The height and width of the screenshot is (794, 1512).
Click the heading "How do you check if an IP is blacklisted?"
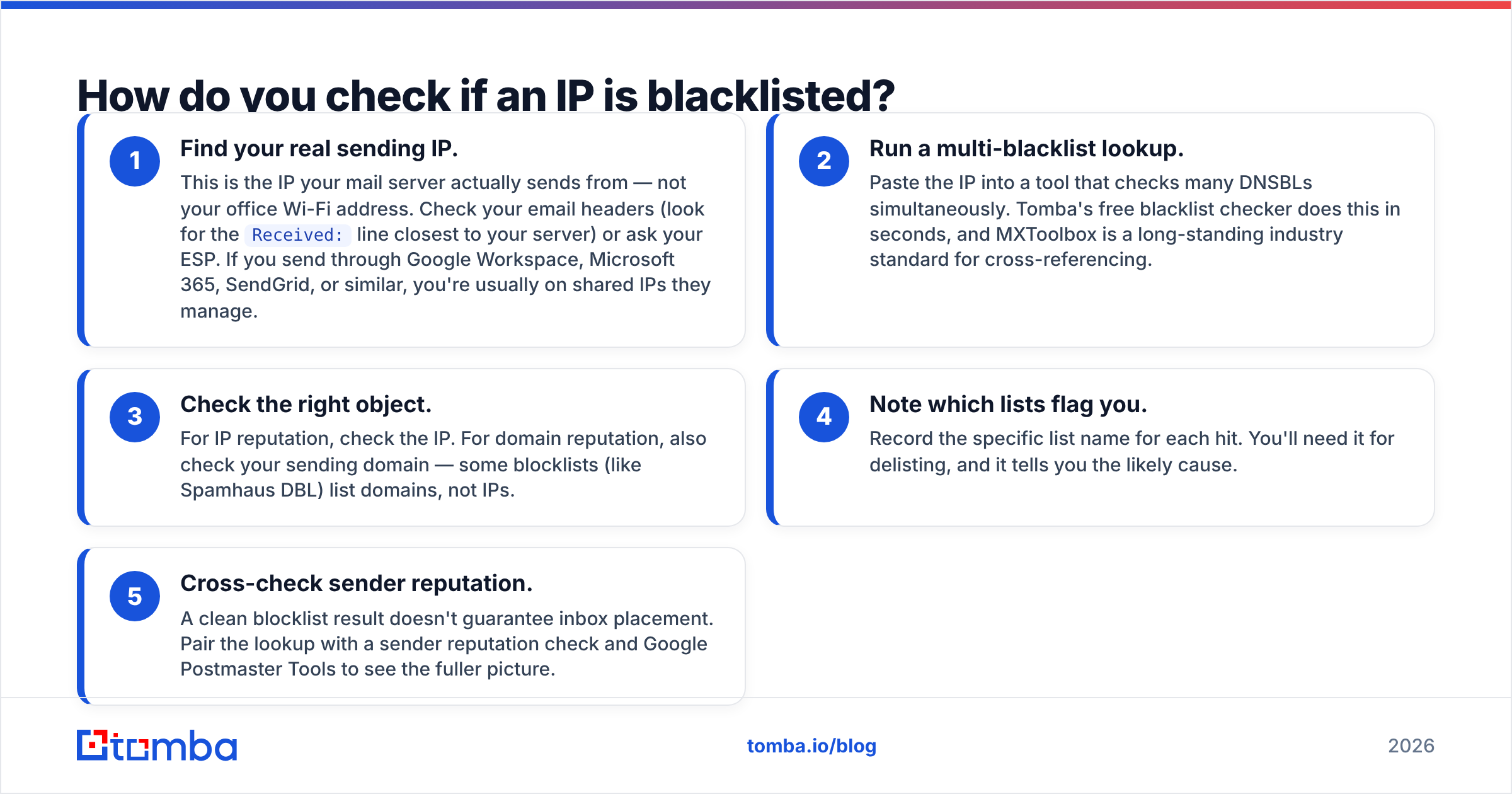pyautogui.click(x=486, y=96)
